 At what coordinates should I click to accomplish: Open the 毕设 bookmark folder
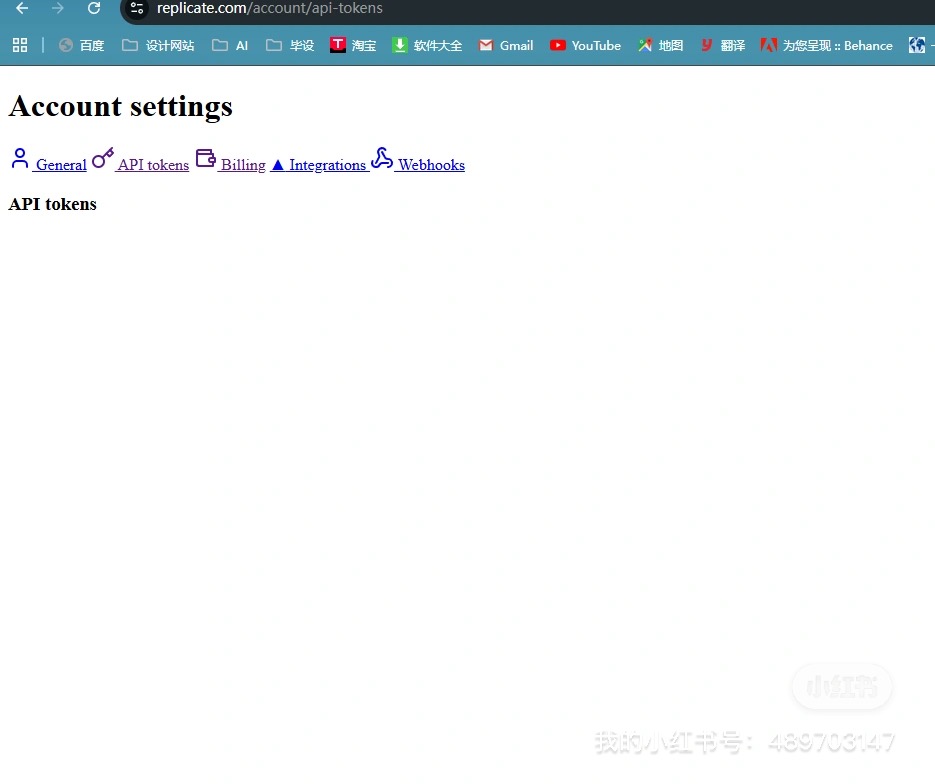[x=290, y=45]
